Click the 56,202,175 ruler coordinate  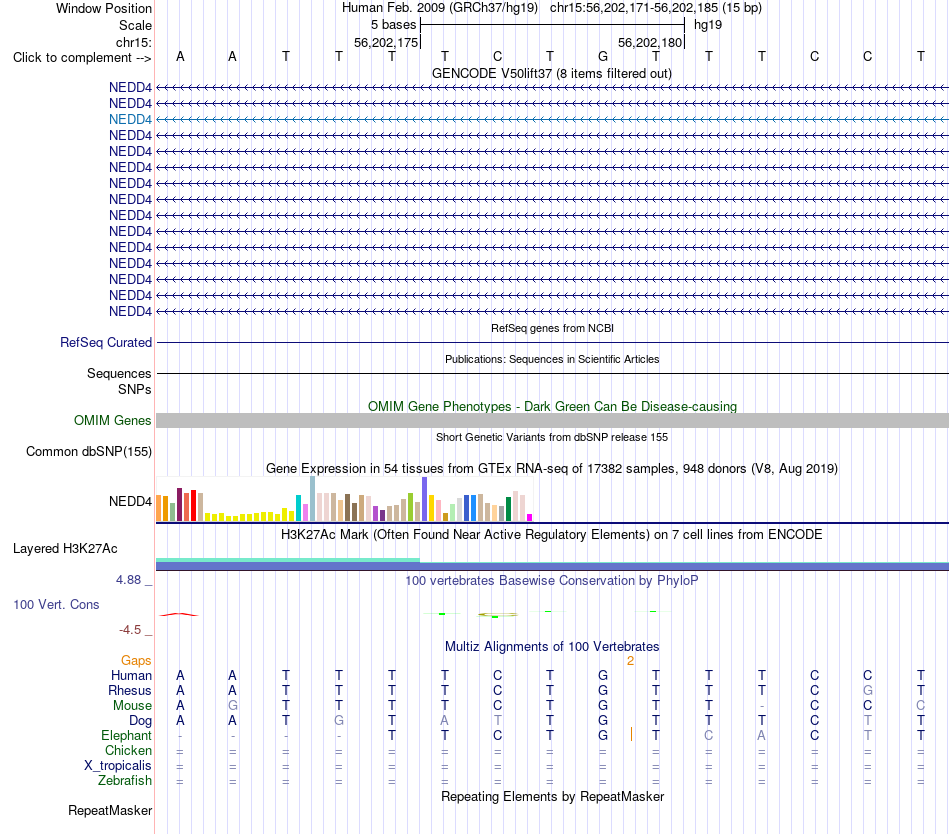(x=386, y=42)
